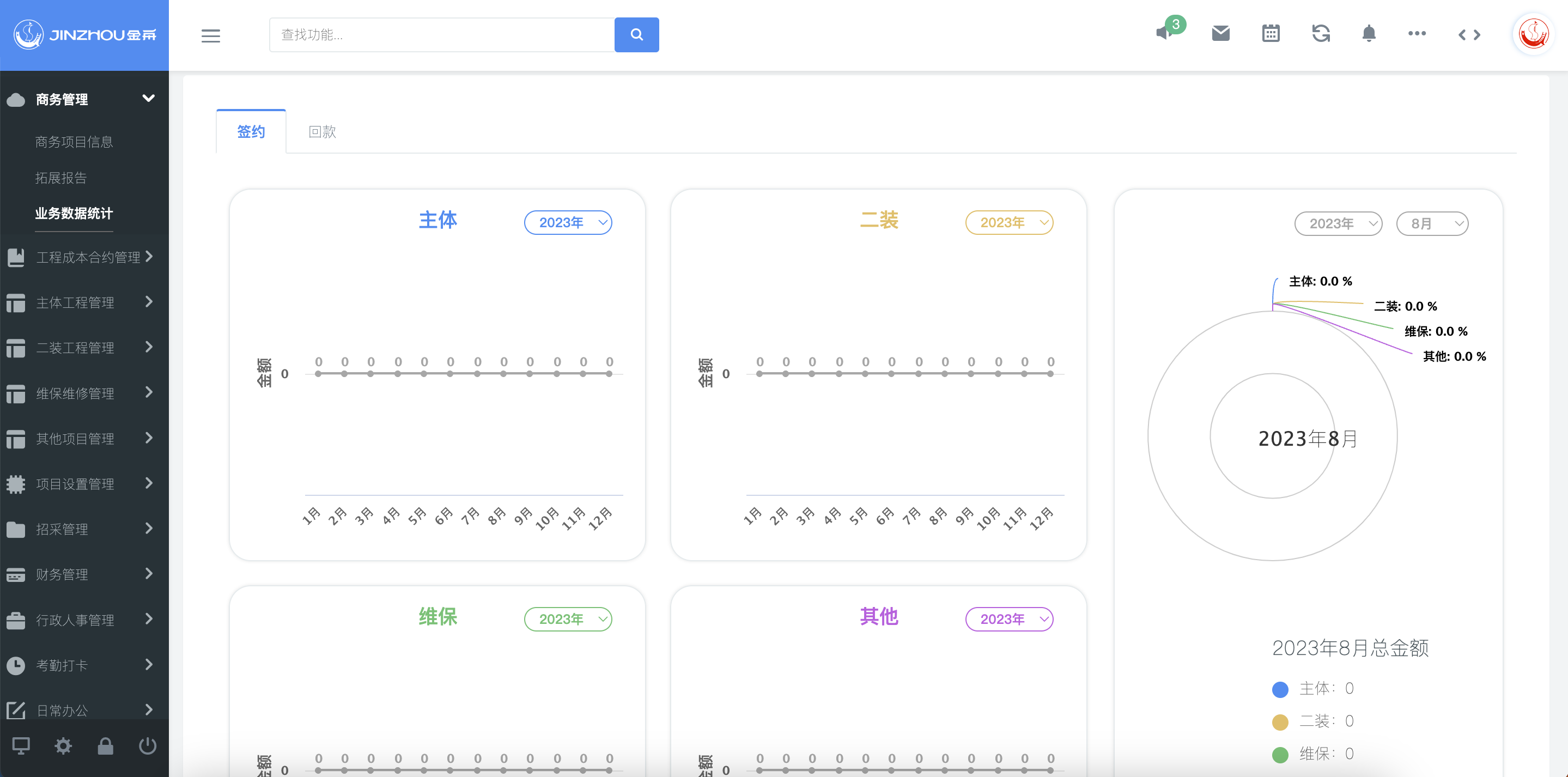Viewport: 1568px width, 777px height.
Task: Click the 查找功能 search input field
Action: point(441,35)
